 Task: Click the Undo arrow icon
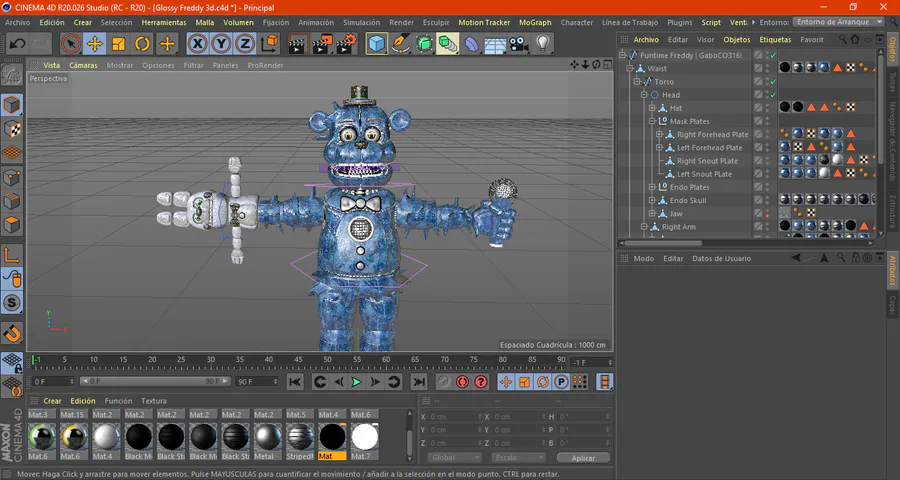point(17,43)
